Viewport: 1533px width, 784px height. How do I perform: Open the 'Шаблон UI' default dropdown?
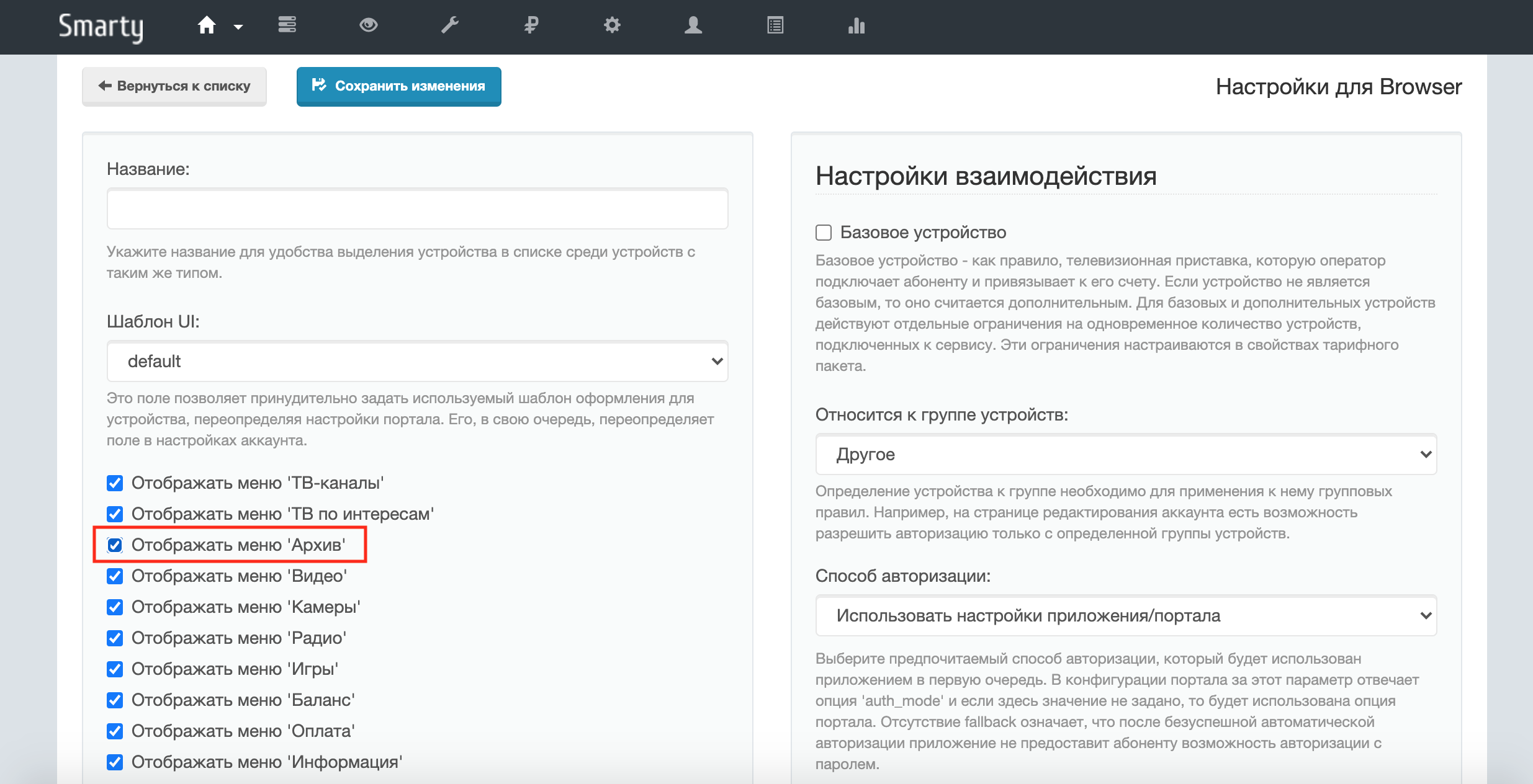(418, 361)
